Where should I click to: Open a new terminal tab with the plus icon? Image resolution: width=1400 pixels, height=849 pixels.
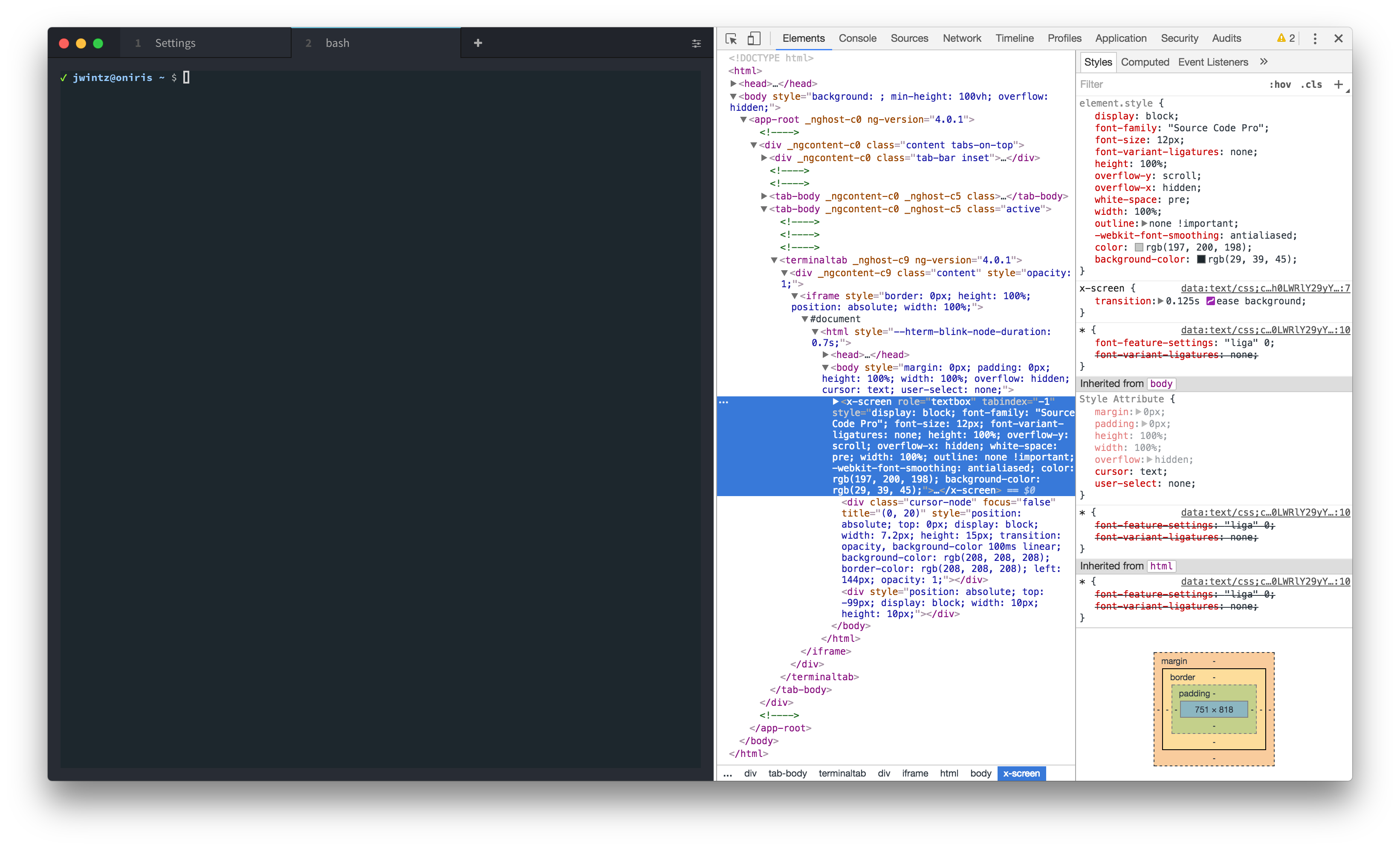(478, 43)
